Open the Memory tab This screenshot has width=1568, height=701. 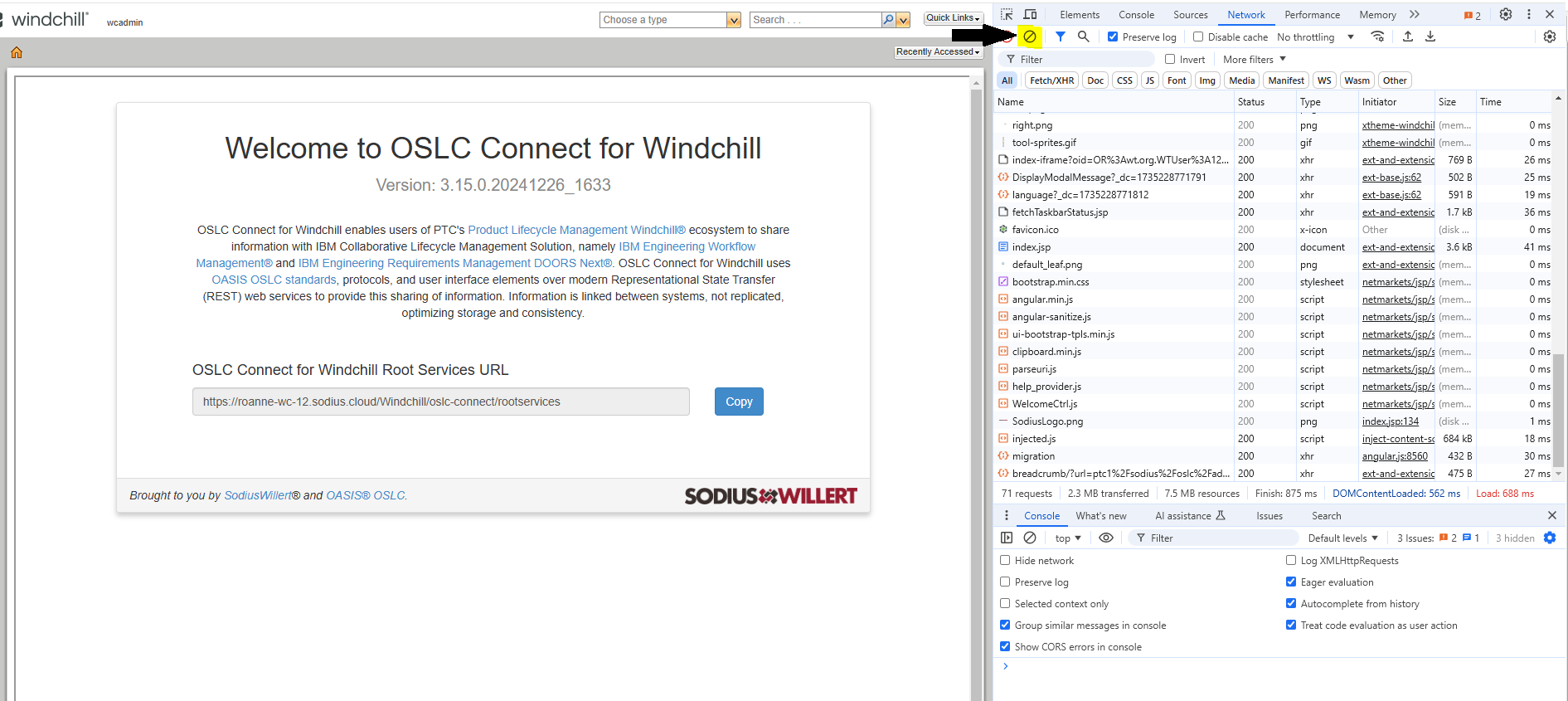[1377, 15]
